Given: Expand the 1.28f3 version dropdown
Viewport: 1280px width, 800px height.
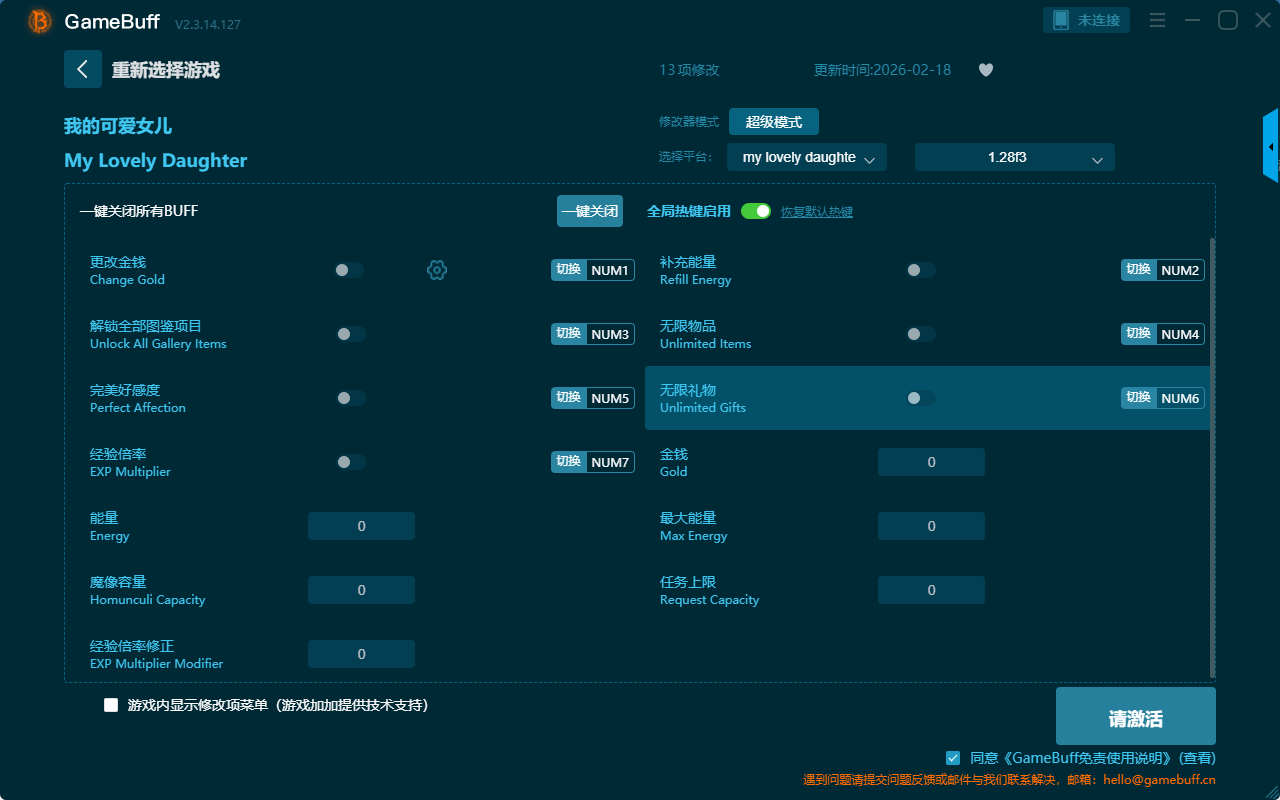Looking at the screenshot, I should point(1014,158).
